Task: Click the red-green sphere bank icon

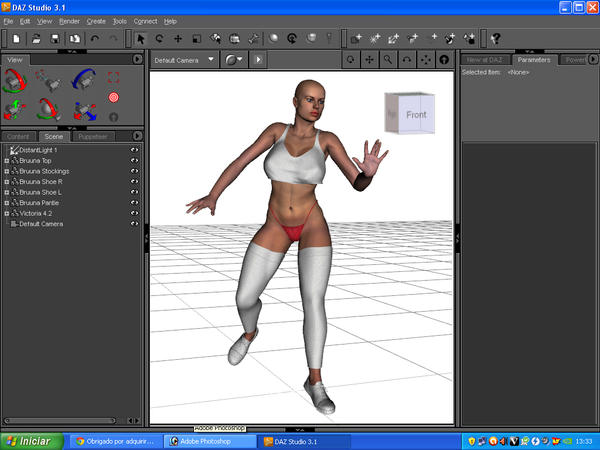Action: coord(49,109)
